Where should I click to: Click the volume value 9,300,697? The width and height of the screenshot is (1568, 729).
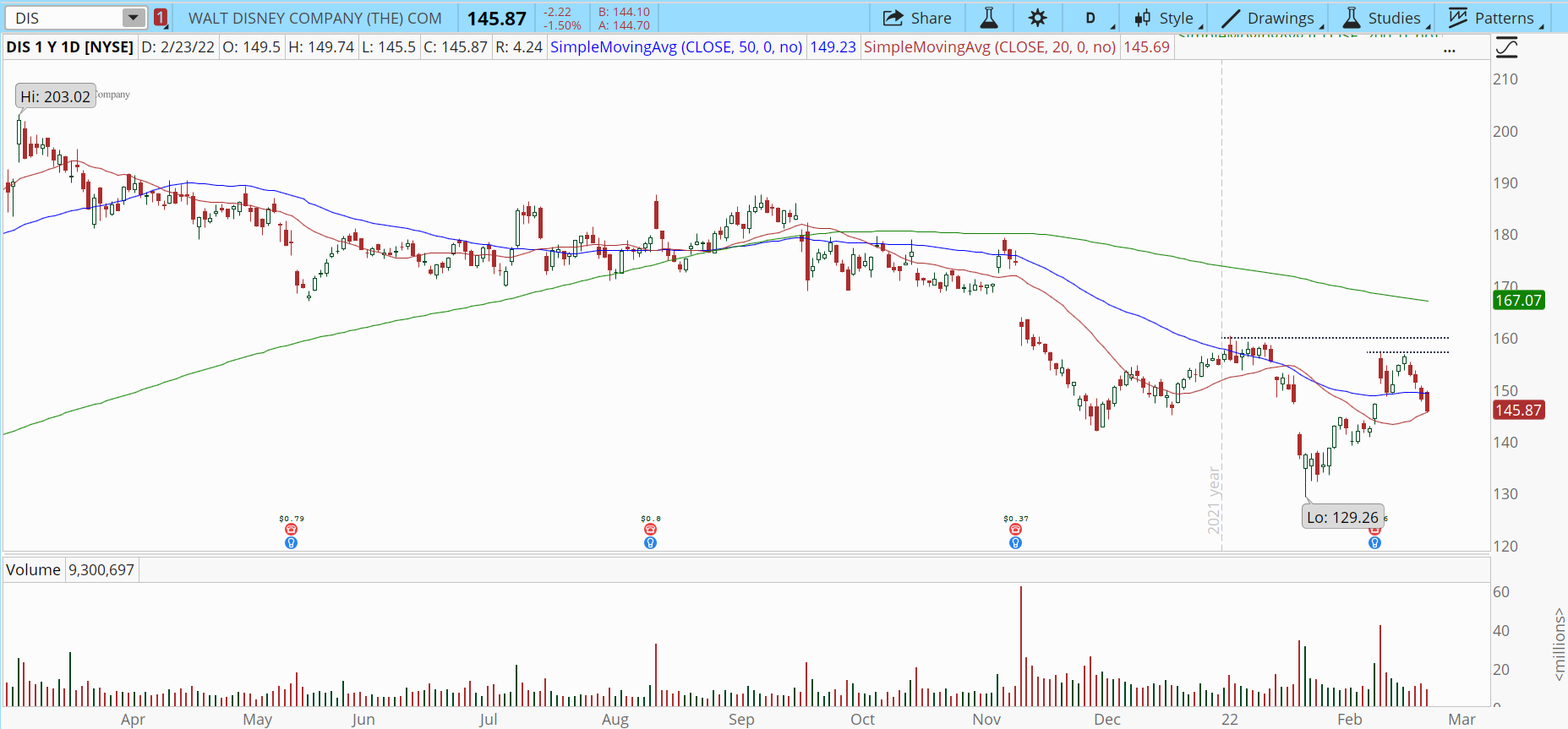point(101,570)
